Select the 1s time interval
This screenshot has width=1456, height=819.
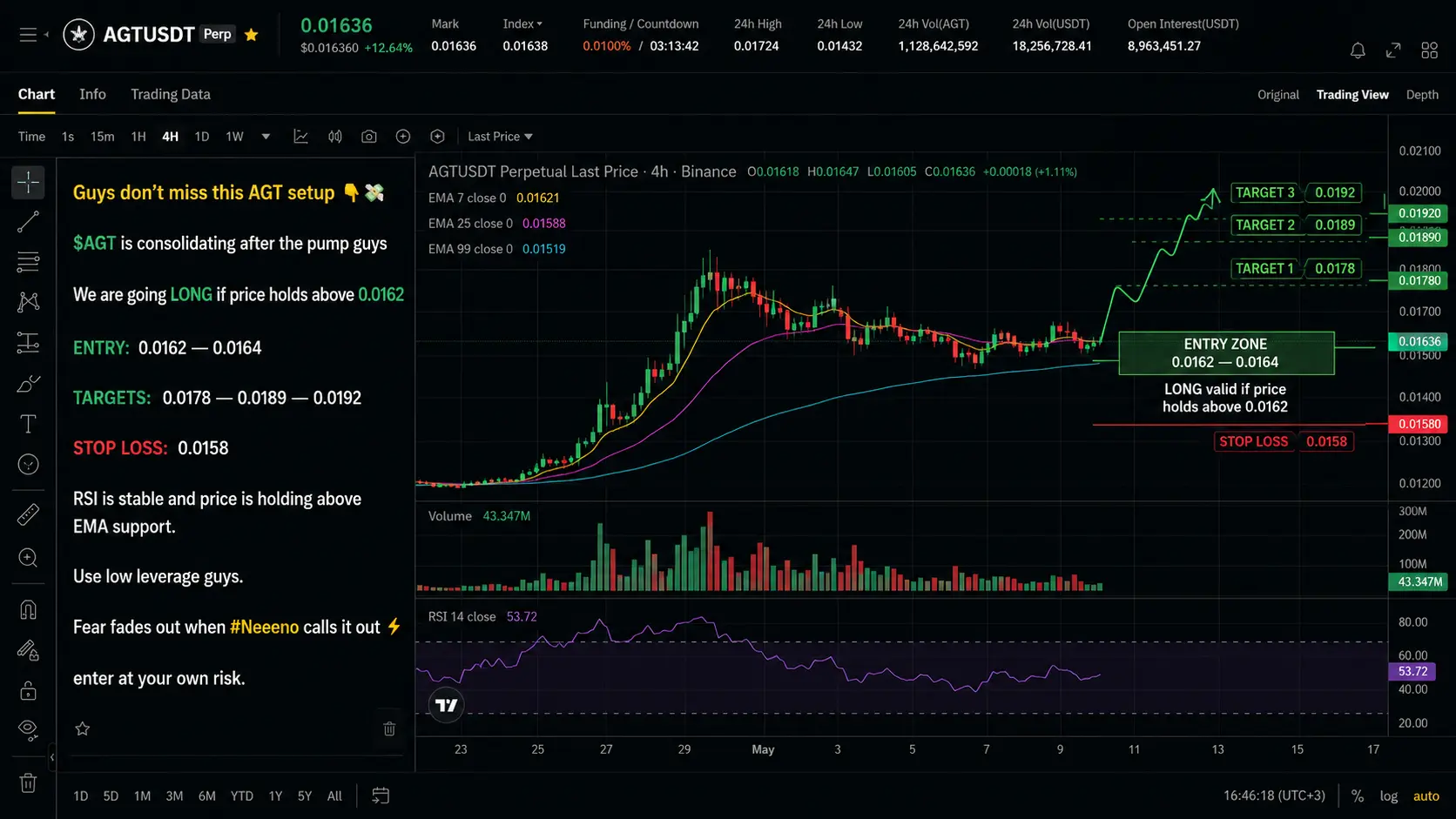[x=68, y=137]
